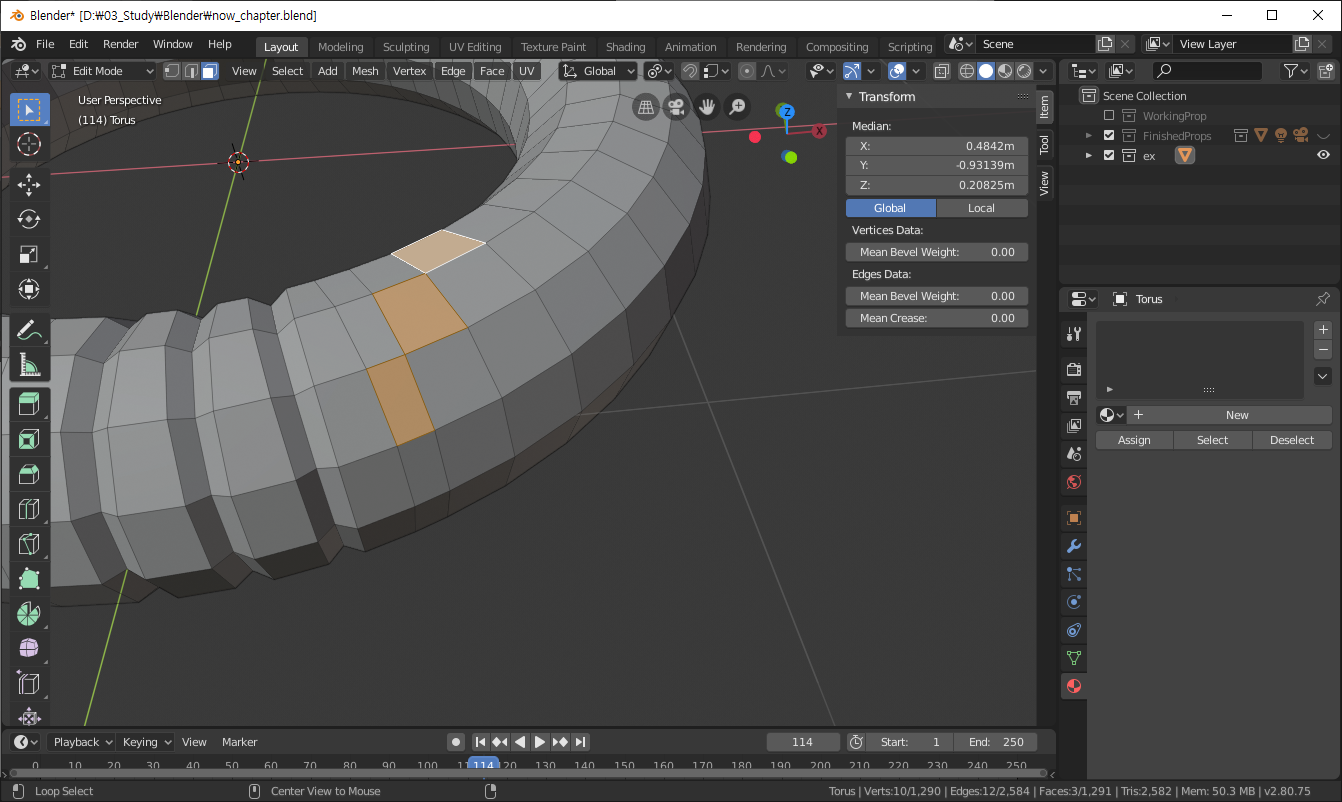Enable face select mode
The image size is (1342, 802).
coord(209,71)
